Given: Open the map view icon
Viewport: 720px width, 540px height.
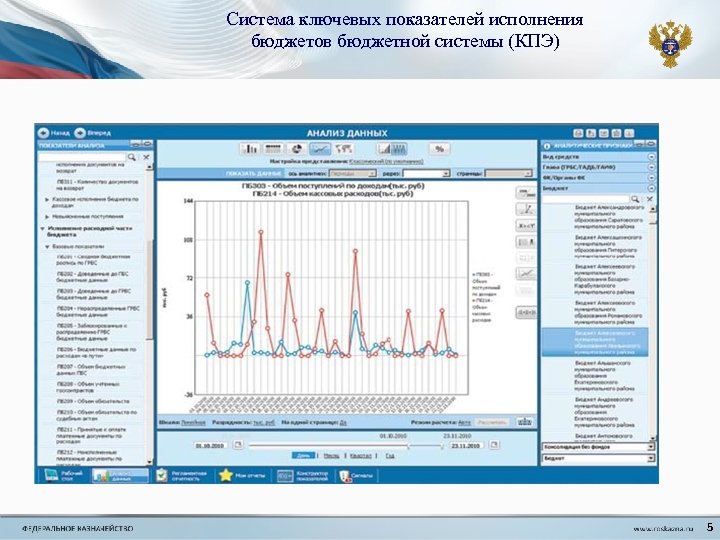Looking at the screenshot, I should click(x=343, y=149).
